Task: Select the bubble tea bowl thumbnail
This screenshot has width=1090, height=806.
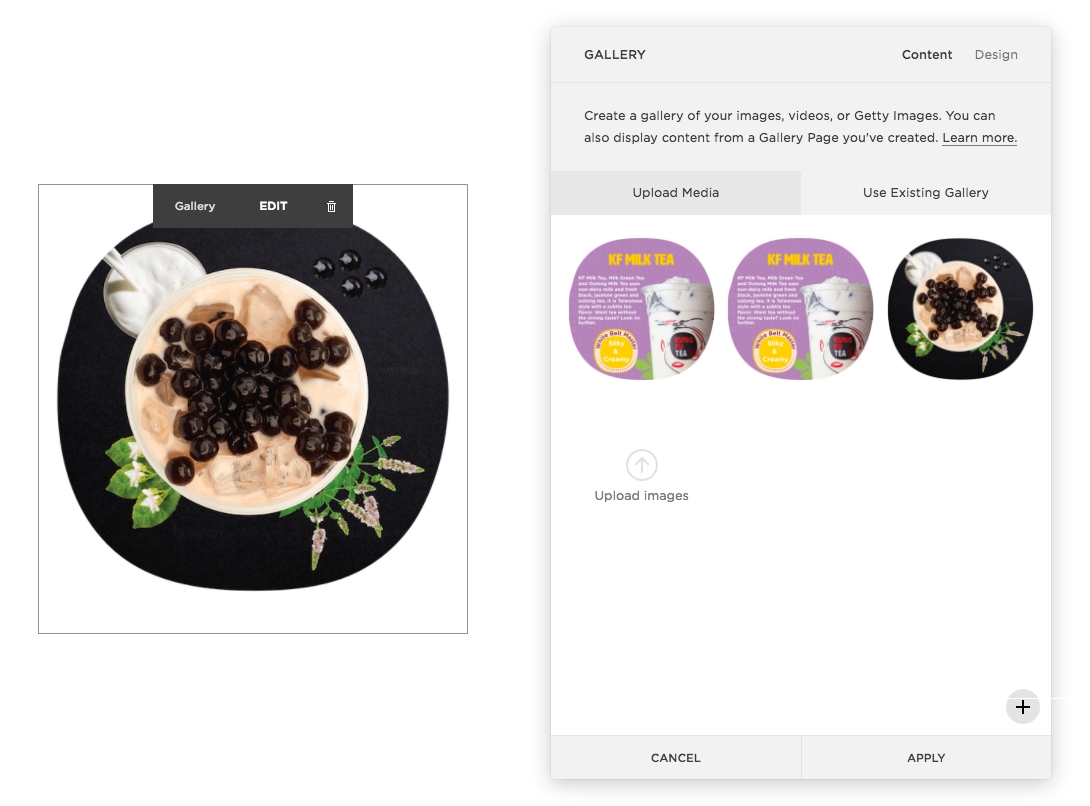Action: click(960, 309)
